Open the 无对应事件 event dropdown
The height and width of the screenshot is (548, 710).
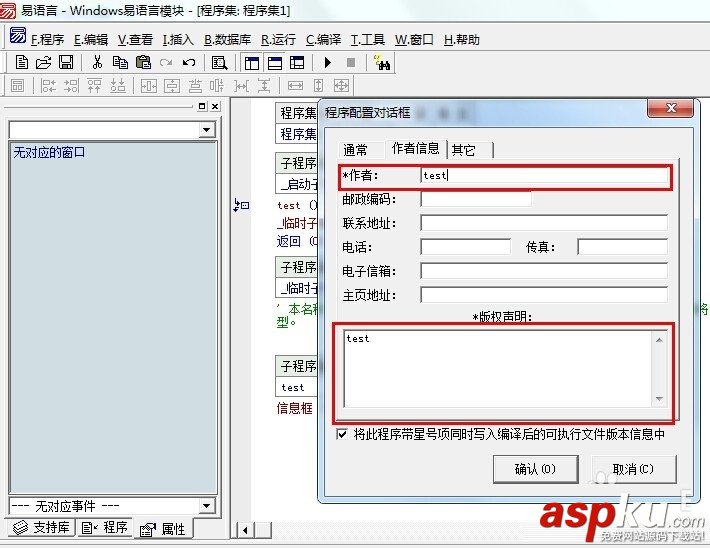coord(206,505)
